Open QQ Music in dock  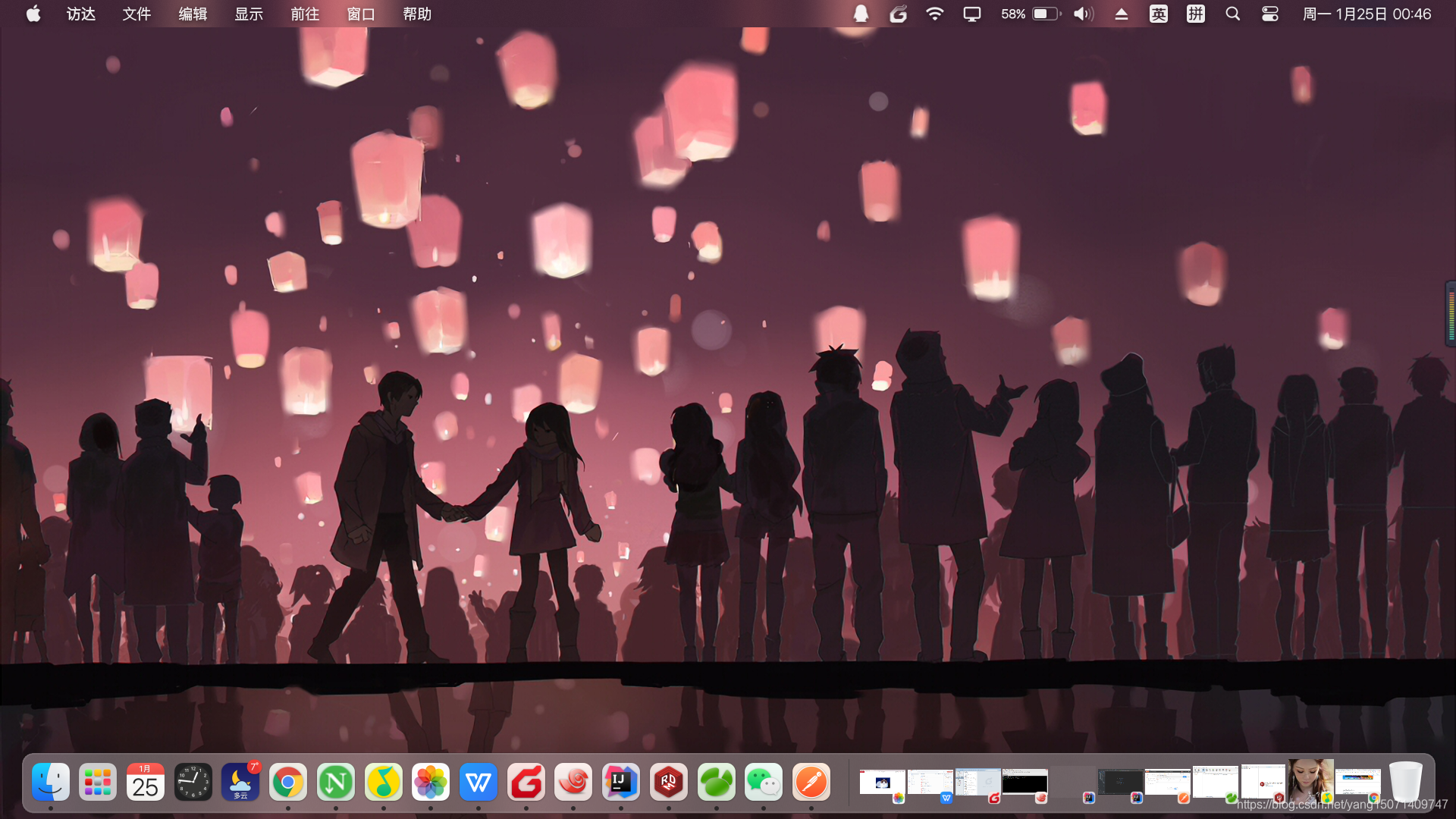tap(384, 782)
